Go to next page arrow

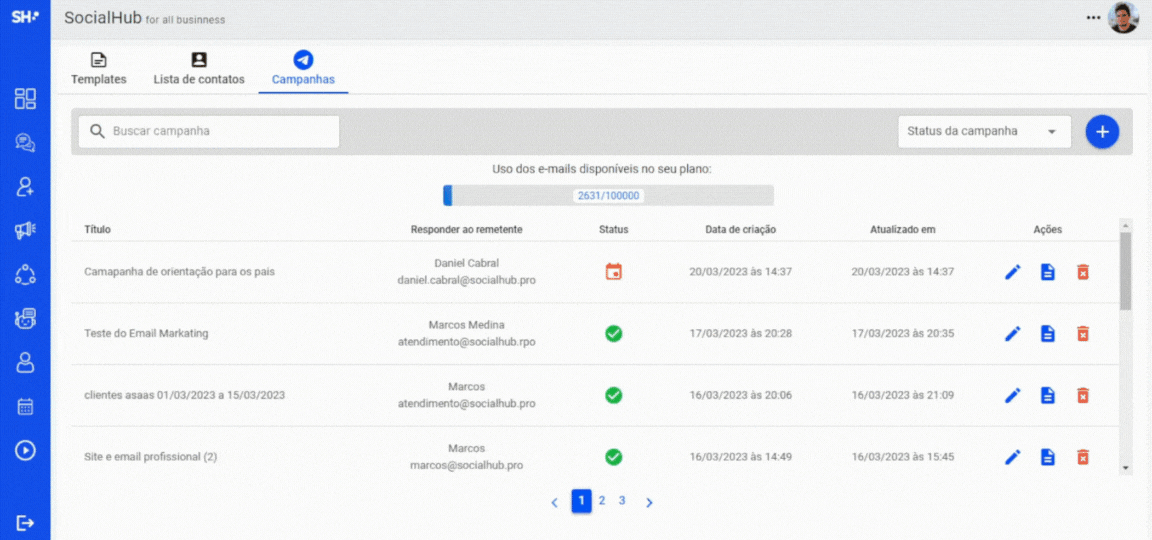[x=649, y=503]
